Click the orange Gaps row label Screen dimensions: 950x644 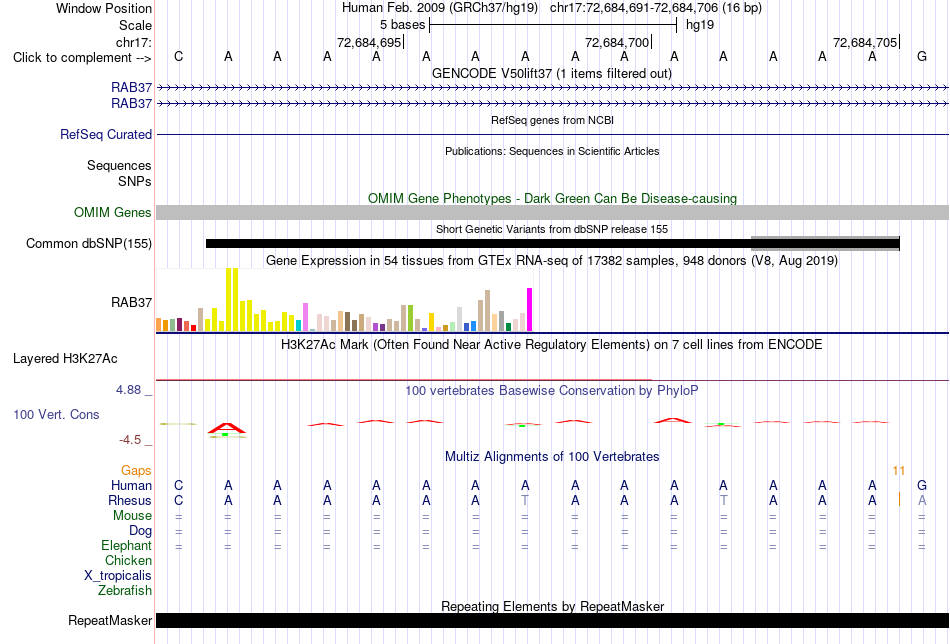(136, 470)
